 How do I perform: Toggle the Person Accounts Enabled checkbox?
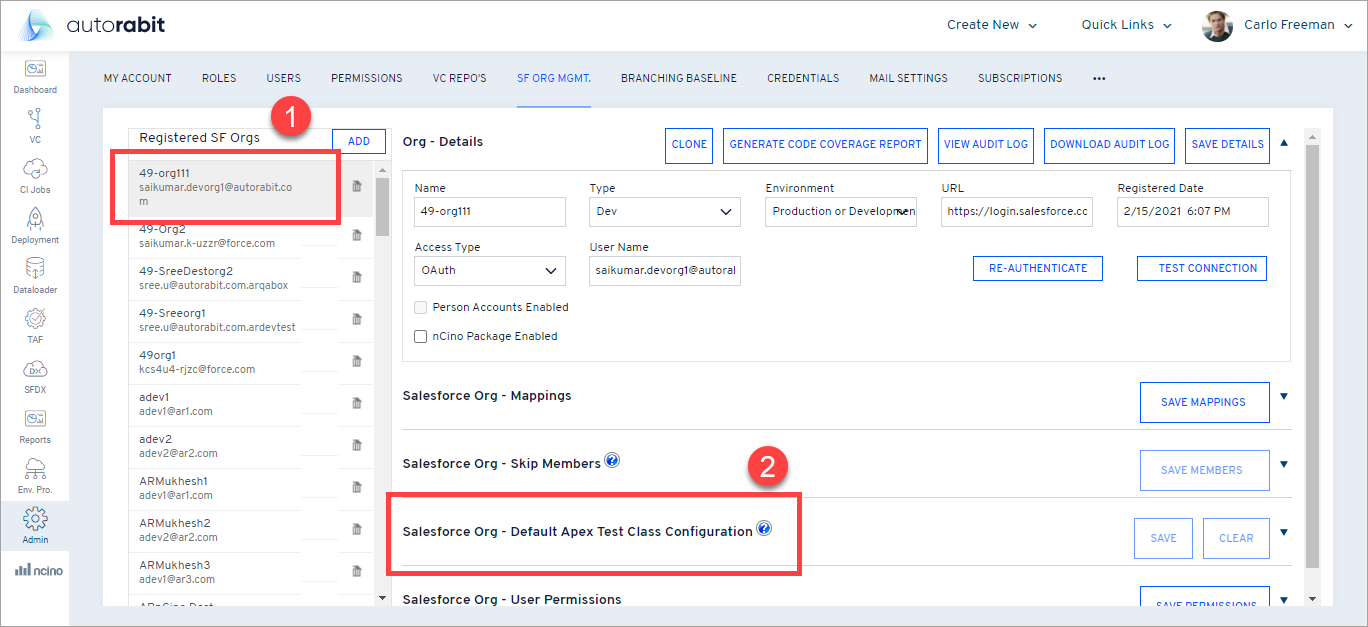[421, 308]
